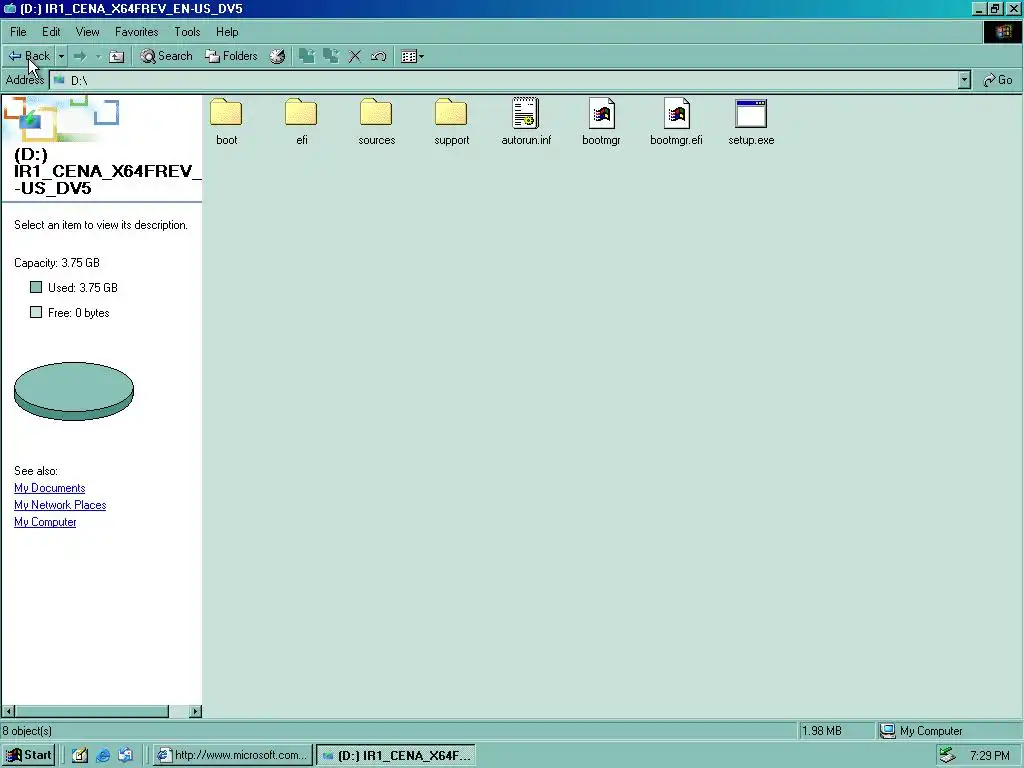The width and height of the screenshot is (1024, 768).
Task: Select the autorun.inf file
Action: (526, 122)
